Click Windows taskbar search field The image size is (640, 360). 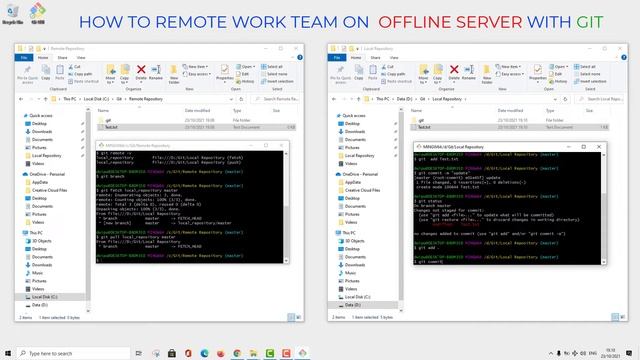73,353
